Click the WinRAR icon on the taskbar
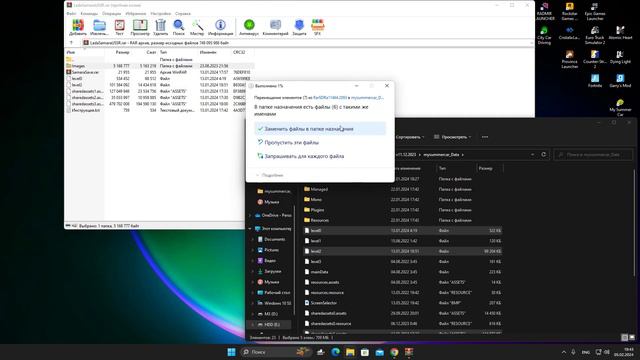 click(409, 352)
